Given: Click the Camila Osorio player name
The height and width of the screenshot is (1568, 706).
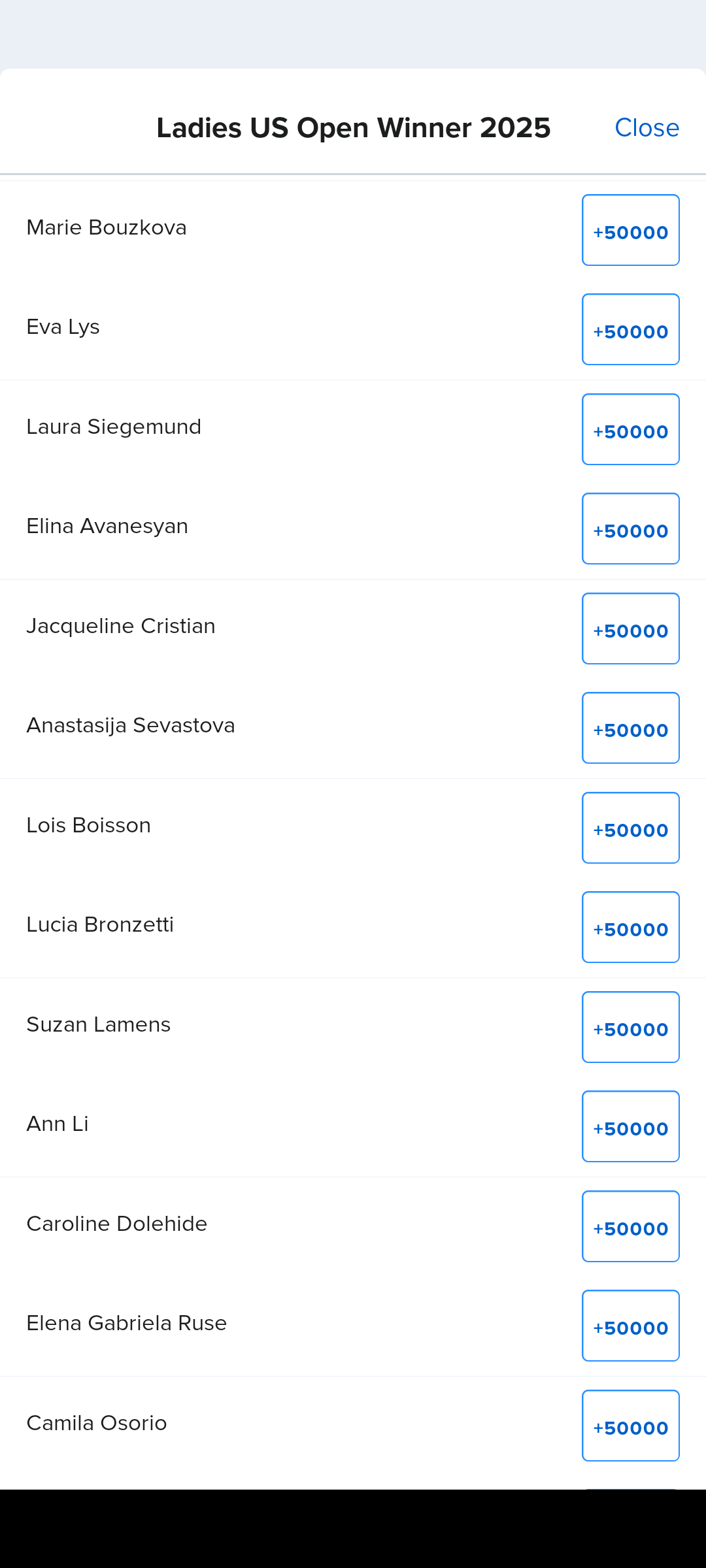Looking at the screenshot, I should click(x=97, y=1424).
